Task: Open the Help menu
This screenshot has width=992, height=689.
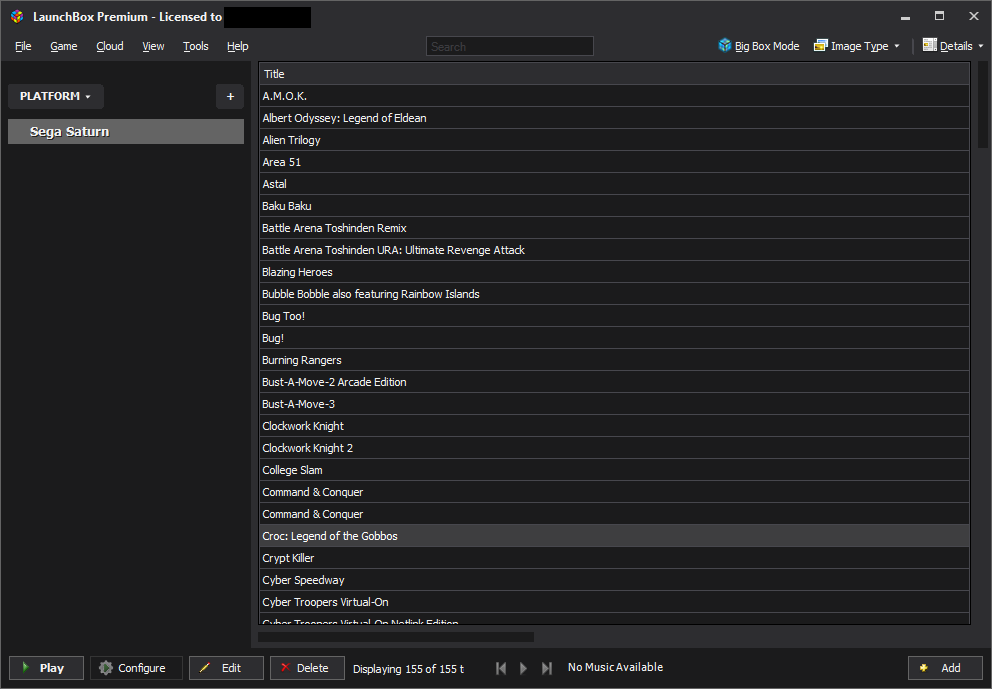Action: click(237, 46)
